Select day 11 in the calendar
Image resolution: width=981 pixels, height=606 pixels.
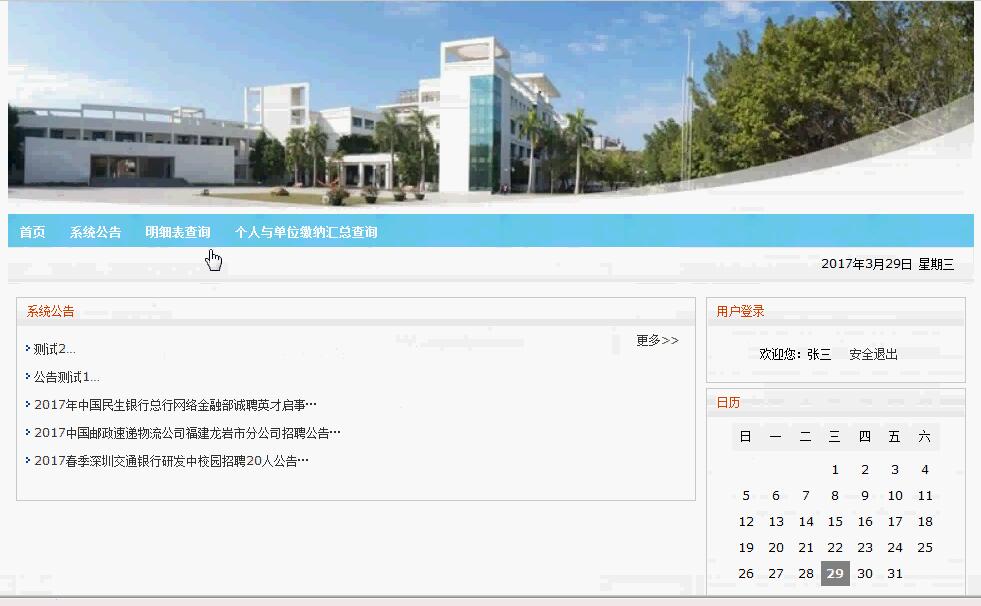point(925,496)
